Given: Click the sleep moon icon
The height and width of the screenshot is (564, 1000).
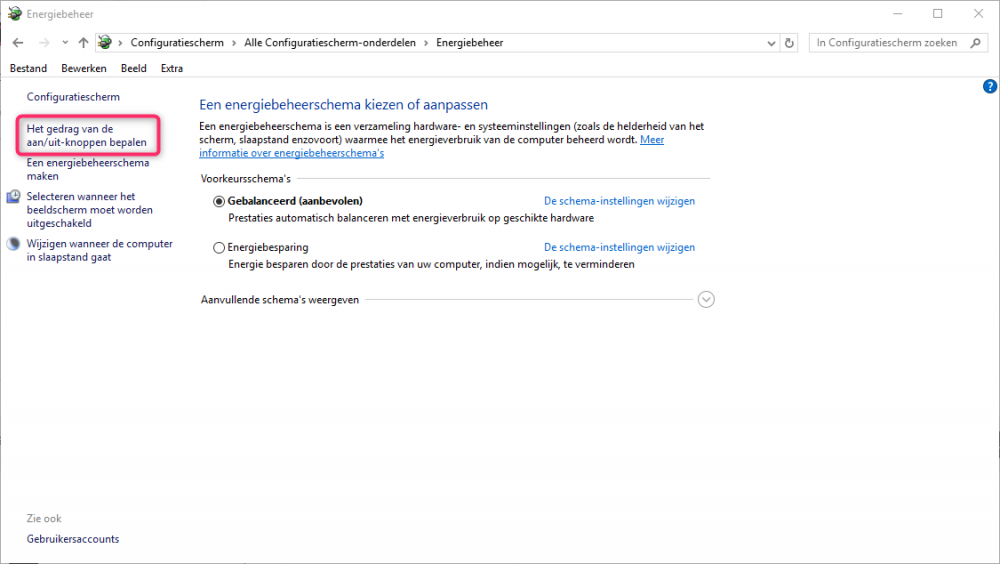Looking at the screenshot, I should tap(13, 244).
